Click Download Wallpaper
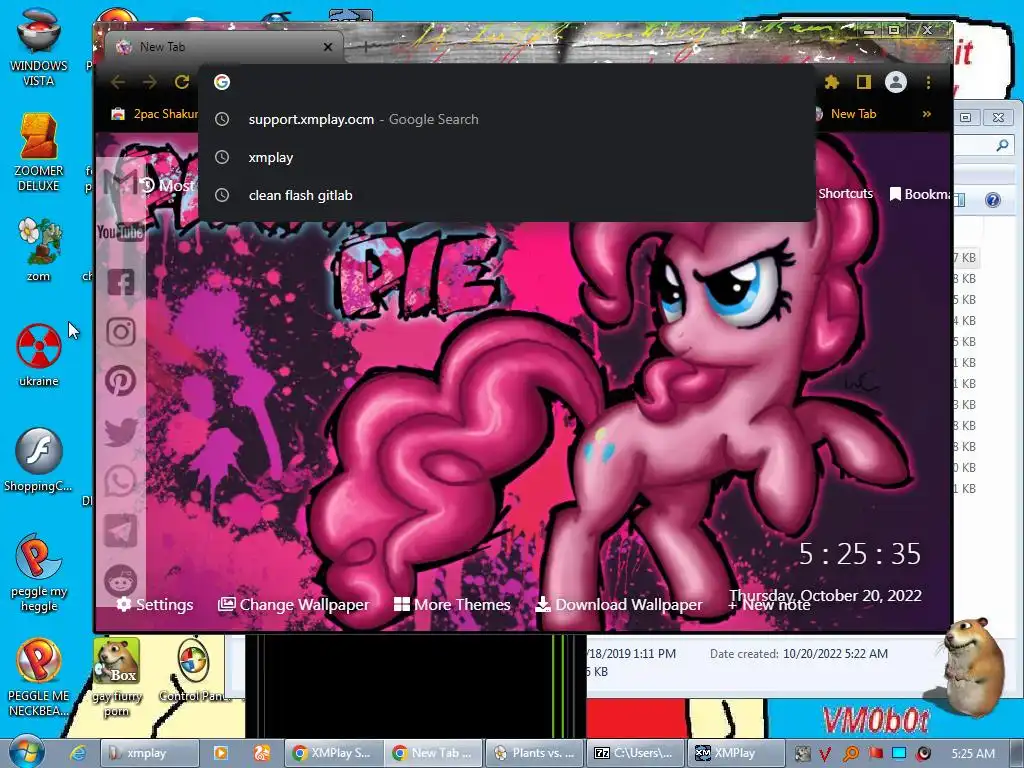 click(x=618, y=605)
